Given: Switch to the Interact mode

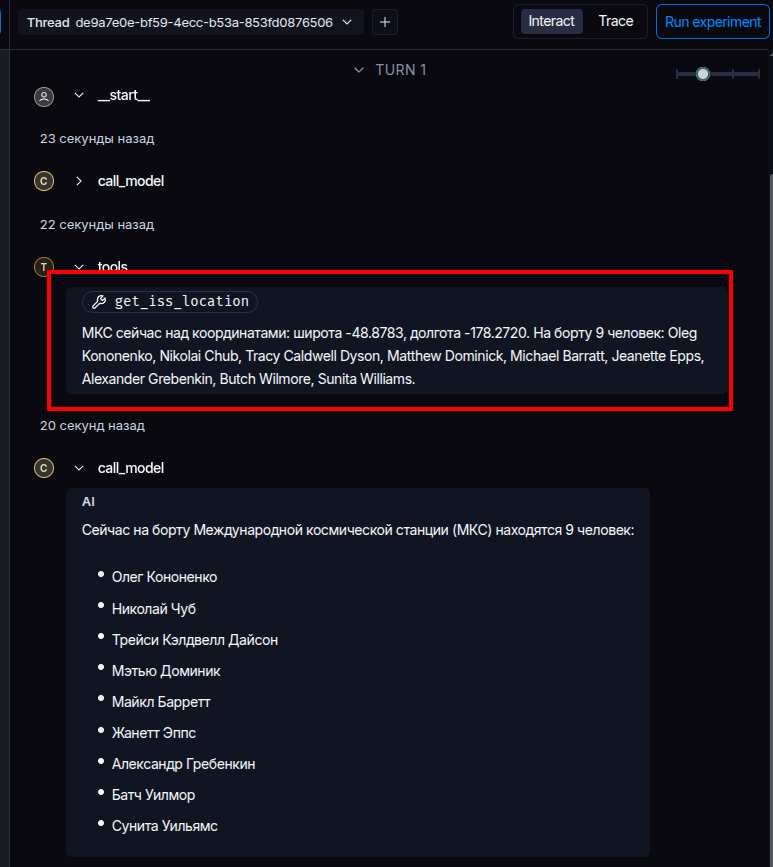Looking at the screenshot, I should coord(551,22).
